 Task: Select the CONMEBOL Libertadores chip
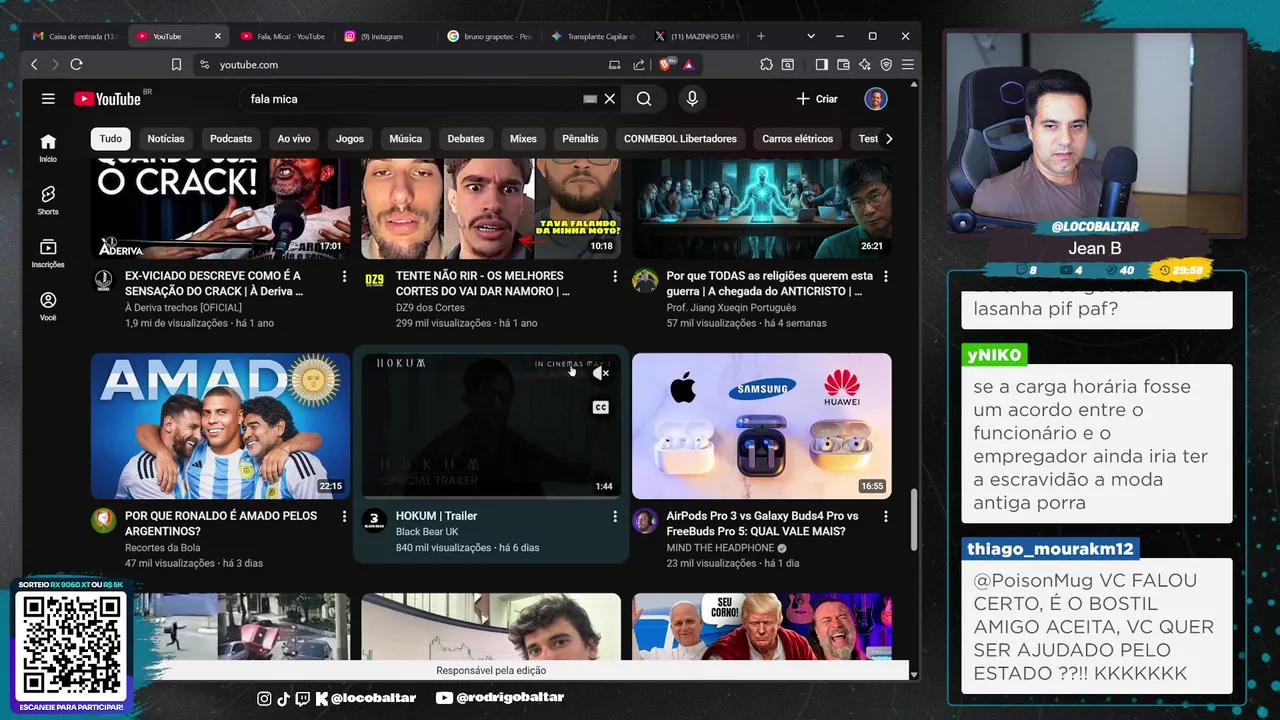(680, 139)
